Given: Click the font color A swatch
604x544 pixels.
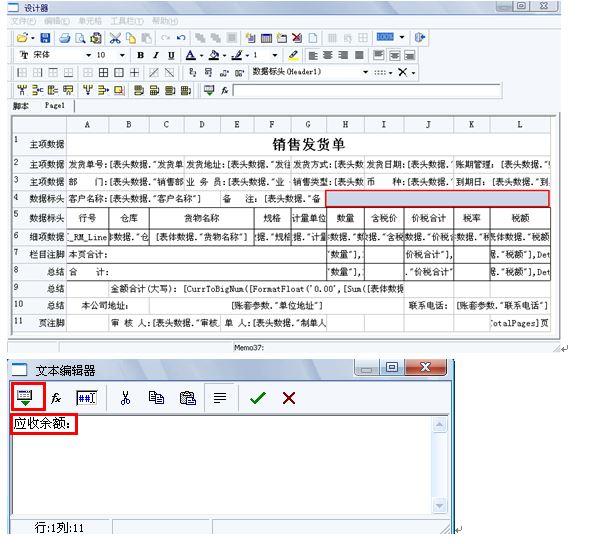Looking at the screenshot, I should [x=191, y=55].
